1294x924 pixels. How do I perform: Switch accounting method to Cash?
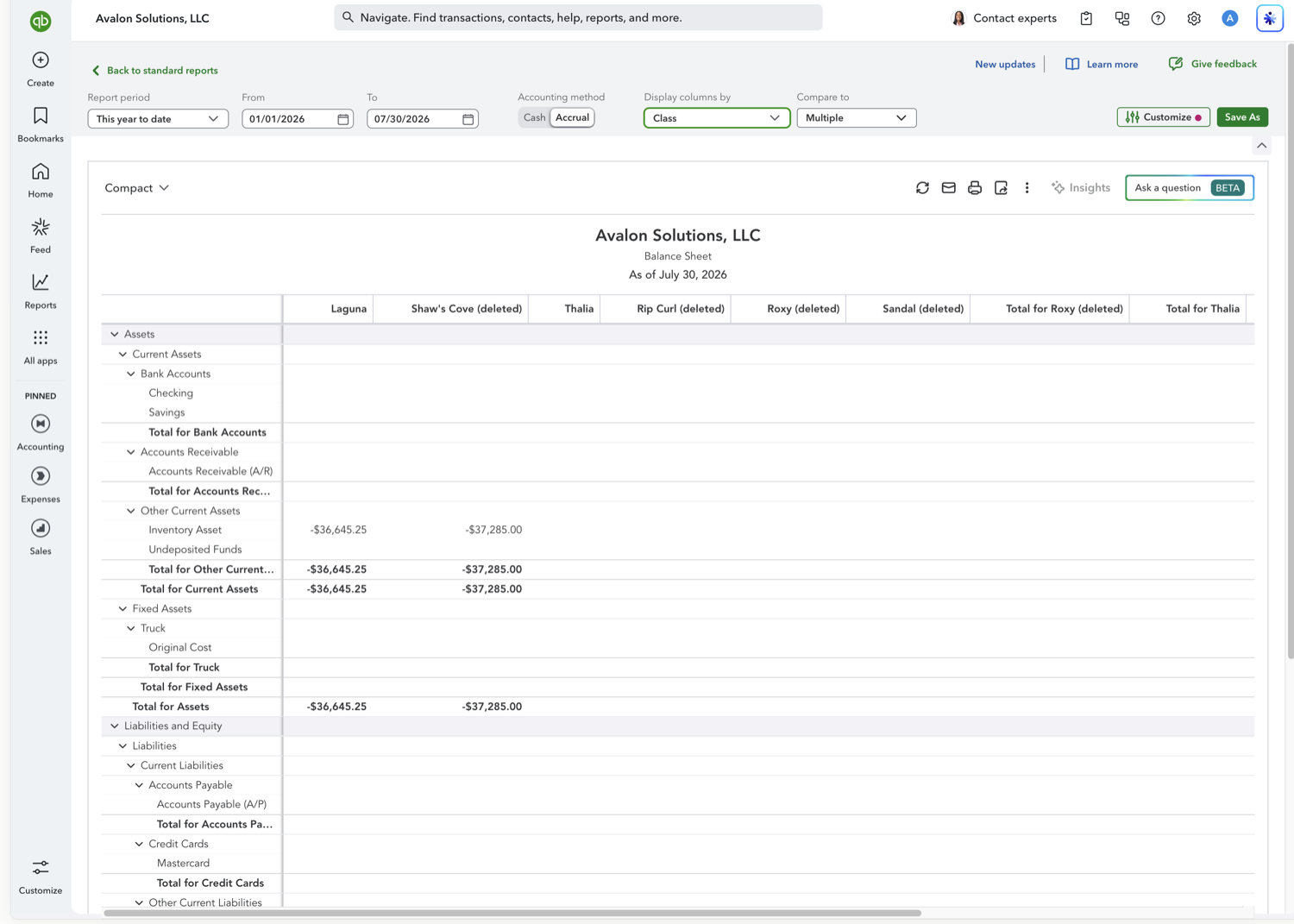coord(534,117)
